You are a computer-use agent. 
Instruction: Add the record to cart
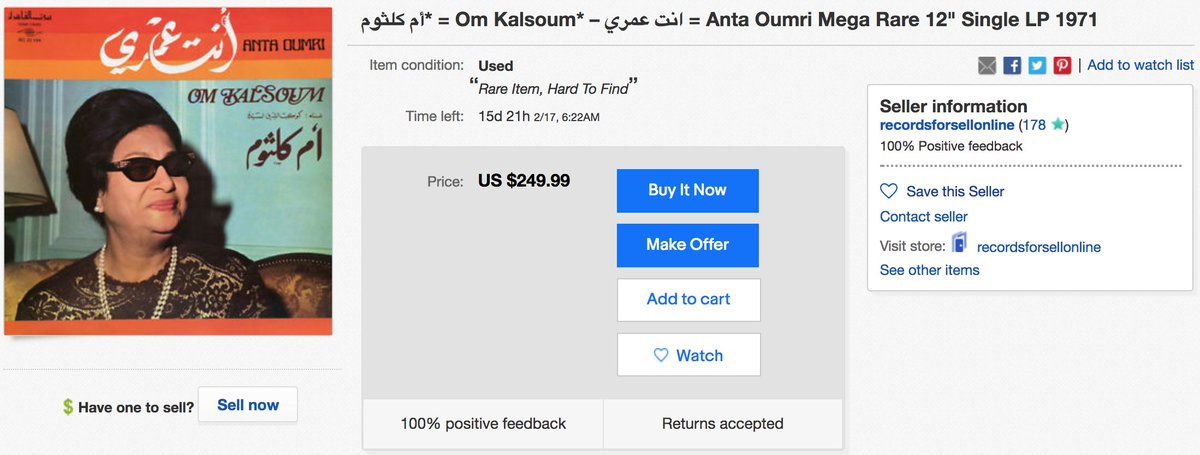tap(688, 299)
